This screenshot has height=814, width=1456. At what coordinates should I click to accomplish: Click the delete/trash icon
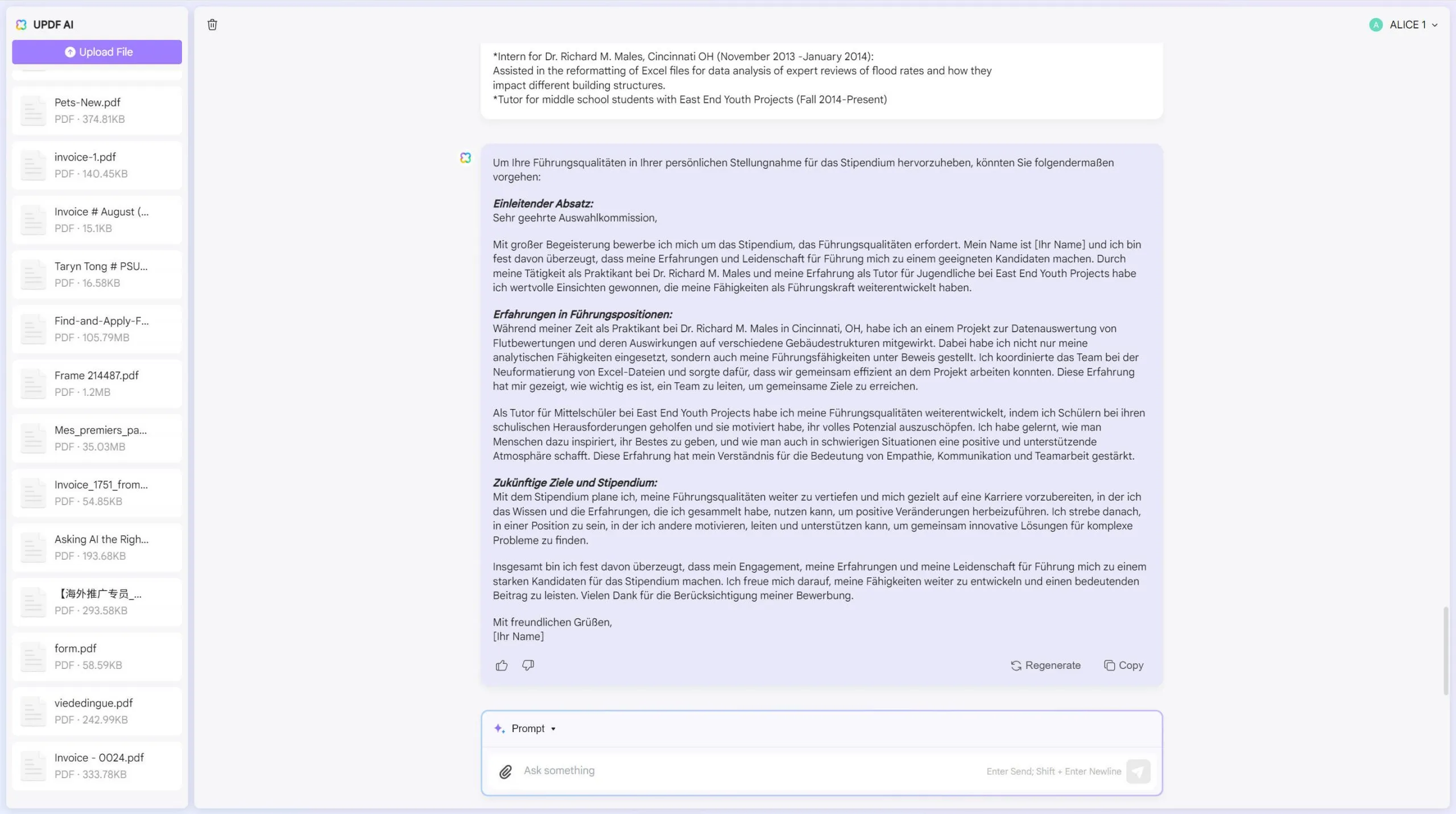212,24
